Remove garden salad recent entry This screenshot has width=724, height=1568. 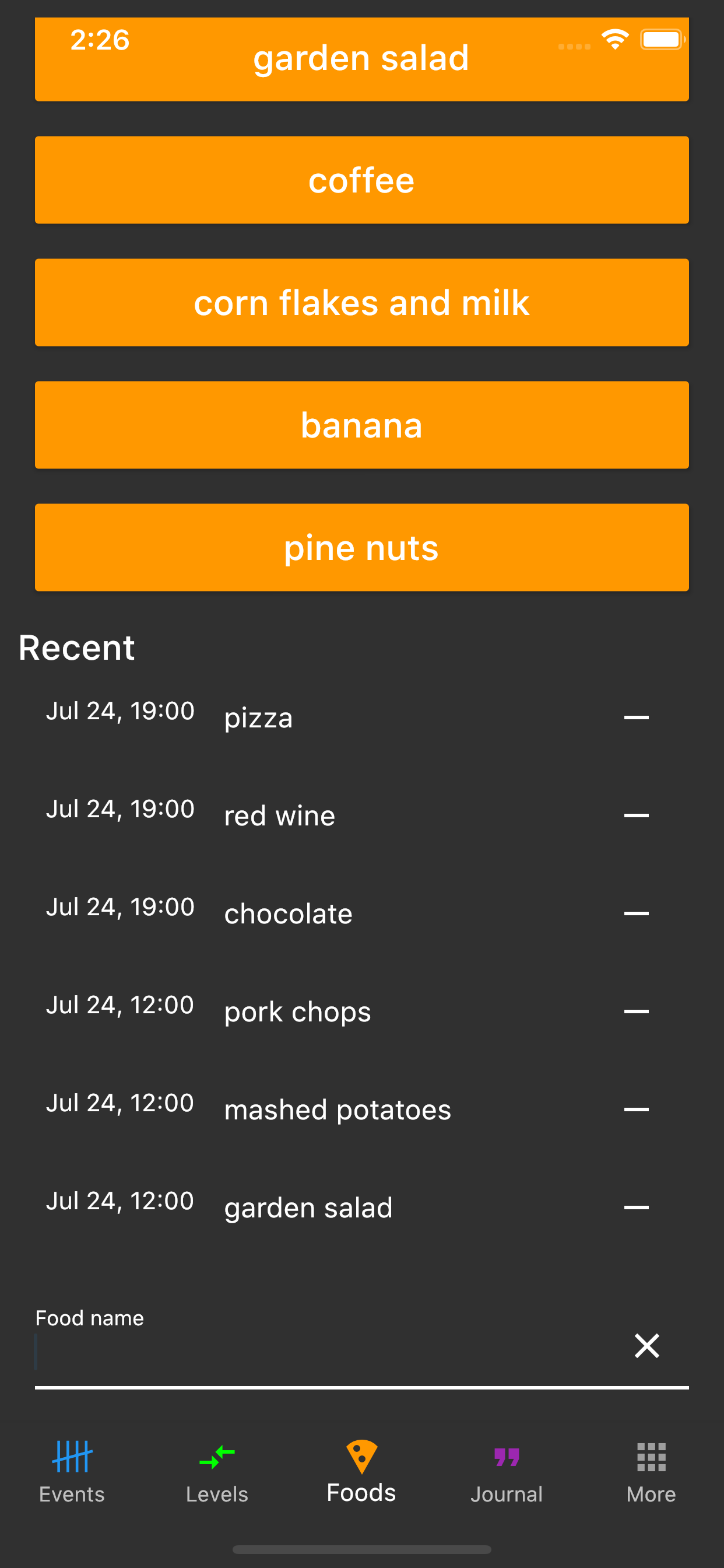[636, 1207]
